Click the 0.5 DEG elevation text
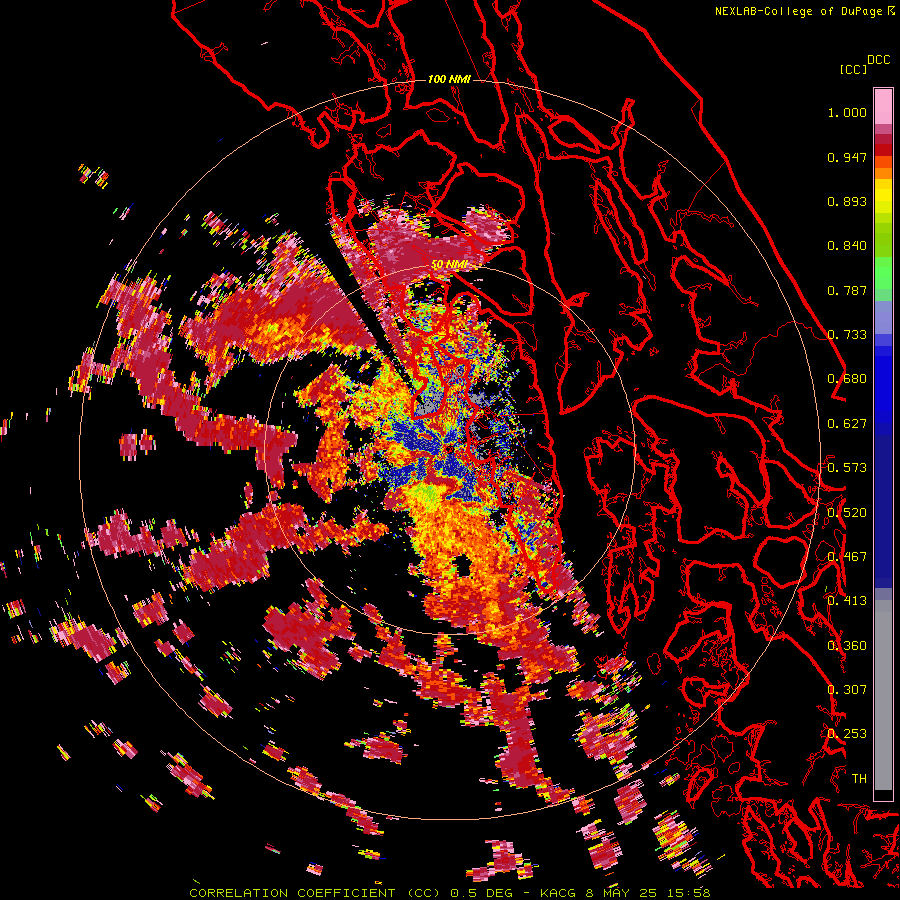 481,893
